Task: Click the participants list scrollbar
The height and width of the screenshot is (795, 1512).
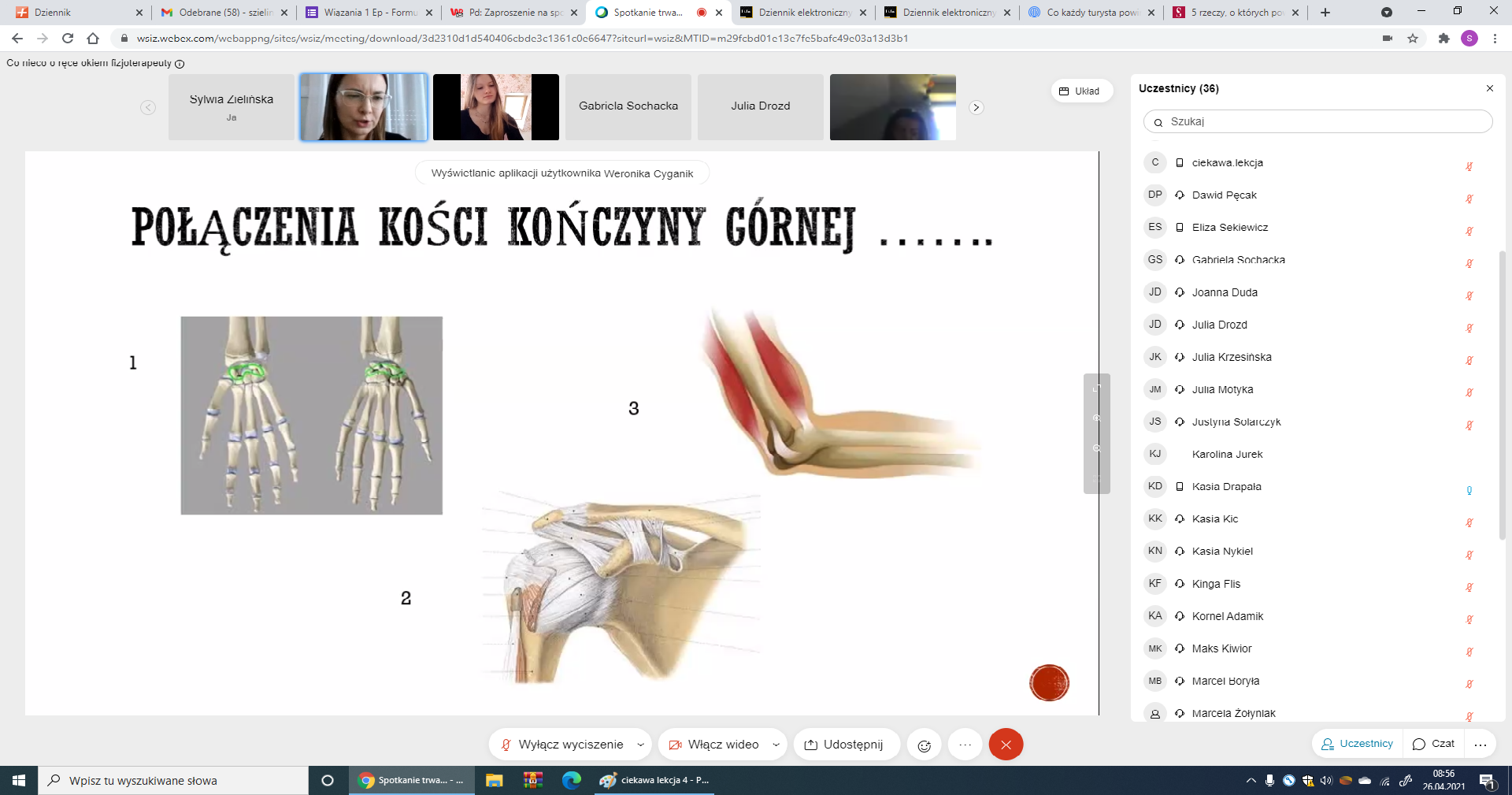Action: click(x=1502, y=394)
